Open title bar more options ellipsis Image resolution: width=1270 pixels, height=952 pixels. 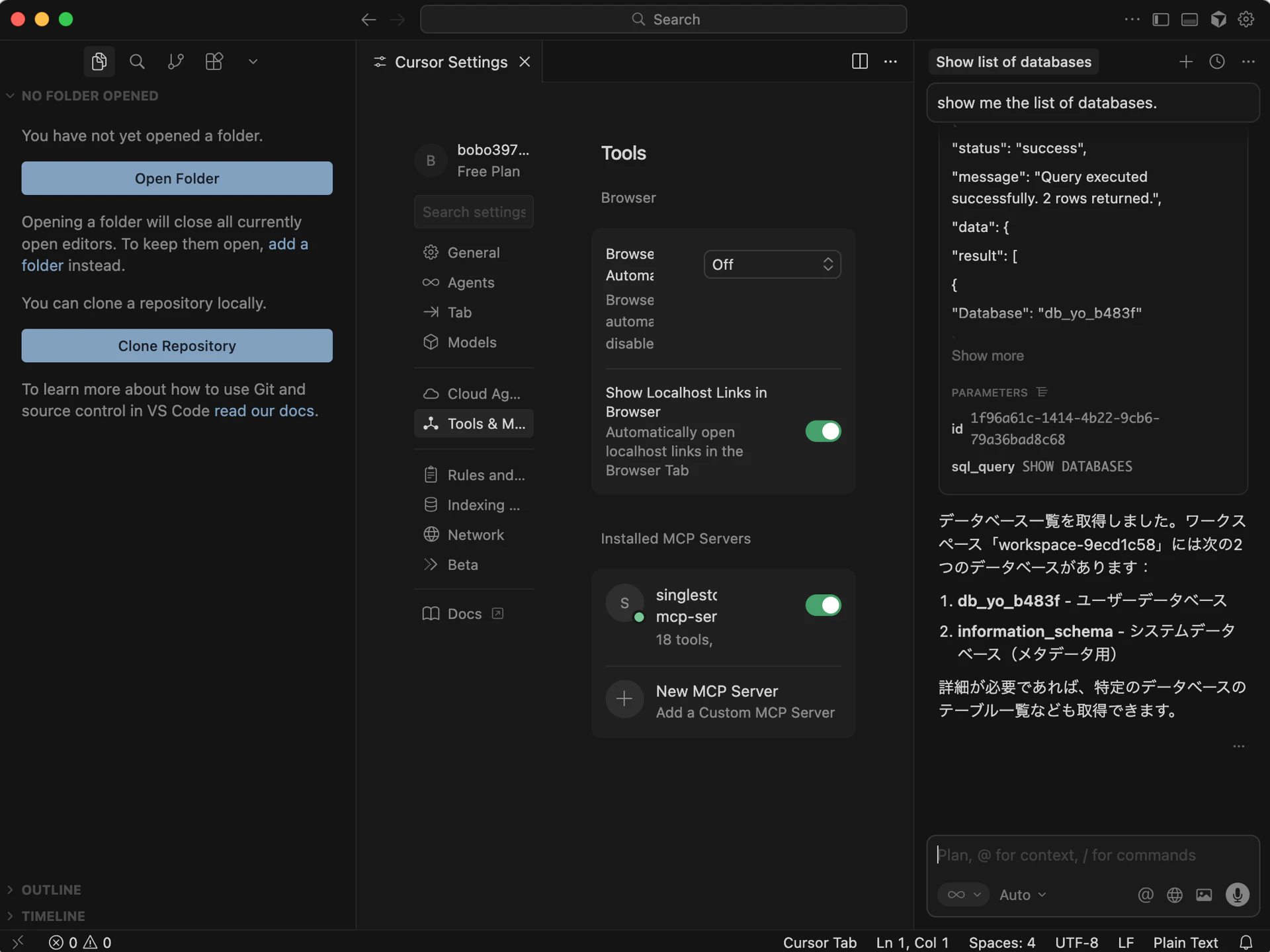[1132, 19]
